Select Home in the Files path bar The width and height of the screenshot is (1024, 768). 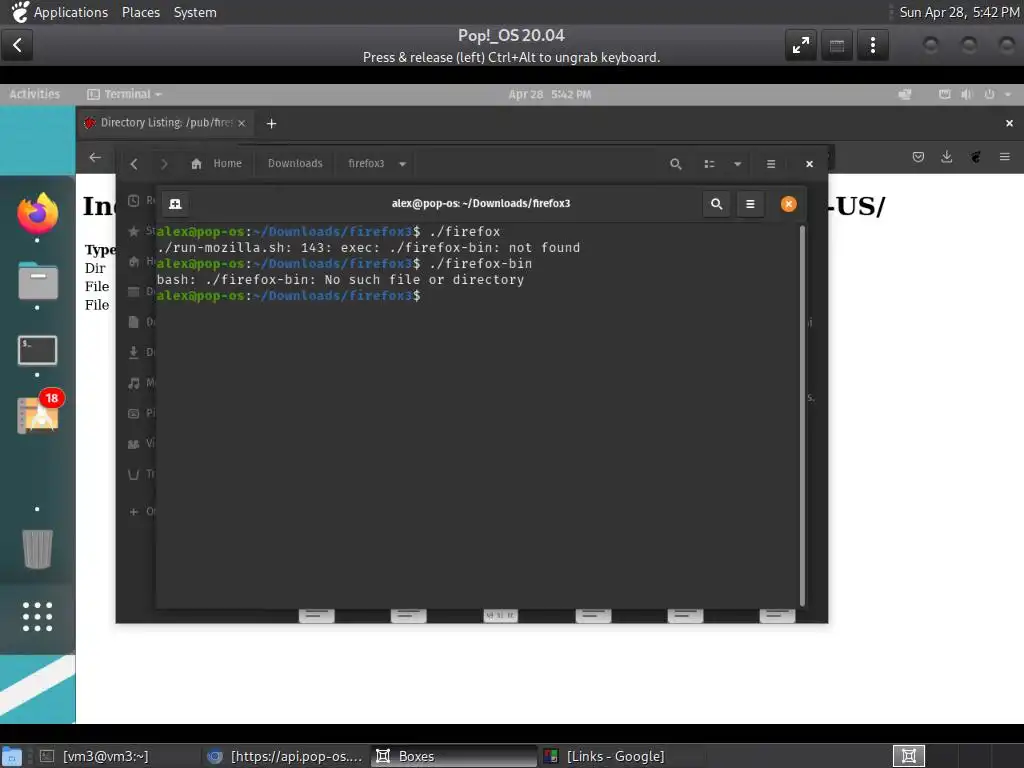click(x=216, y=163)
